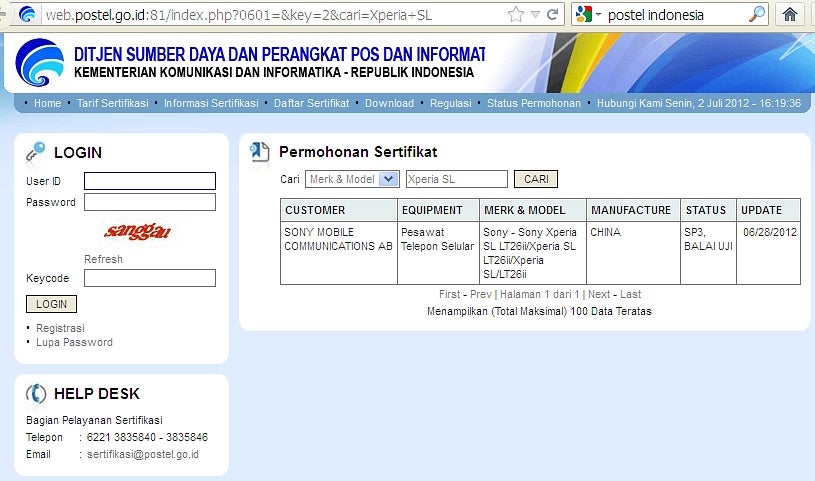Click the document icon beside Permohonan Sertifikat
This screenshot has width=815, height=481.
click(x=259, y=152)
